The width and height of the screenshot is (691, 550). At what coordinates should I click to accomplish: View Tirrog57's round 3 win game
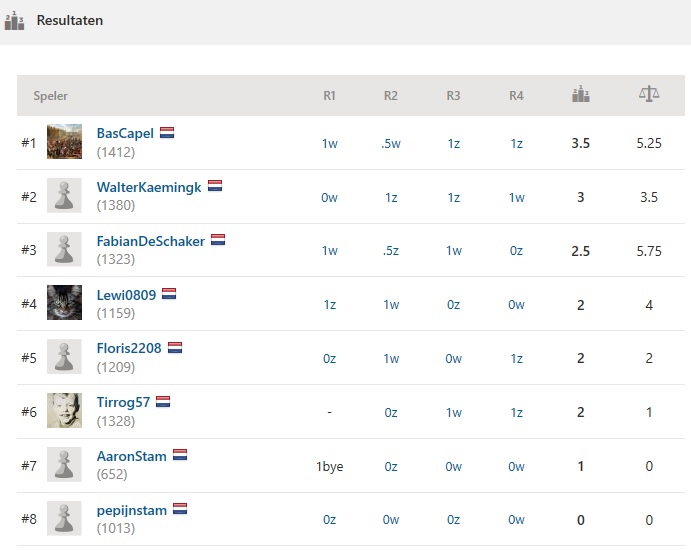point(453,412)
